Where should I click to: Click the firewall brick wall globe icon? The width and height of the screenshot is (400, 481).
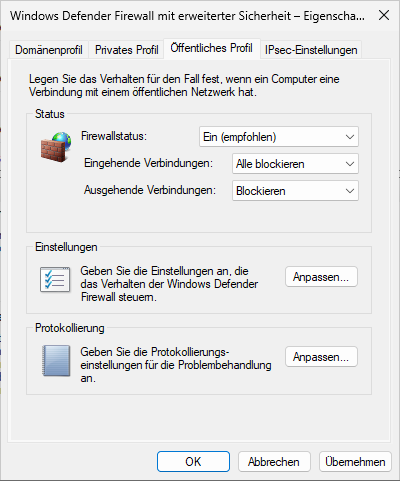[56, 147]
